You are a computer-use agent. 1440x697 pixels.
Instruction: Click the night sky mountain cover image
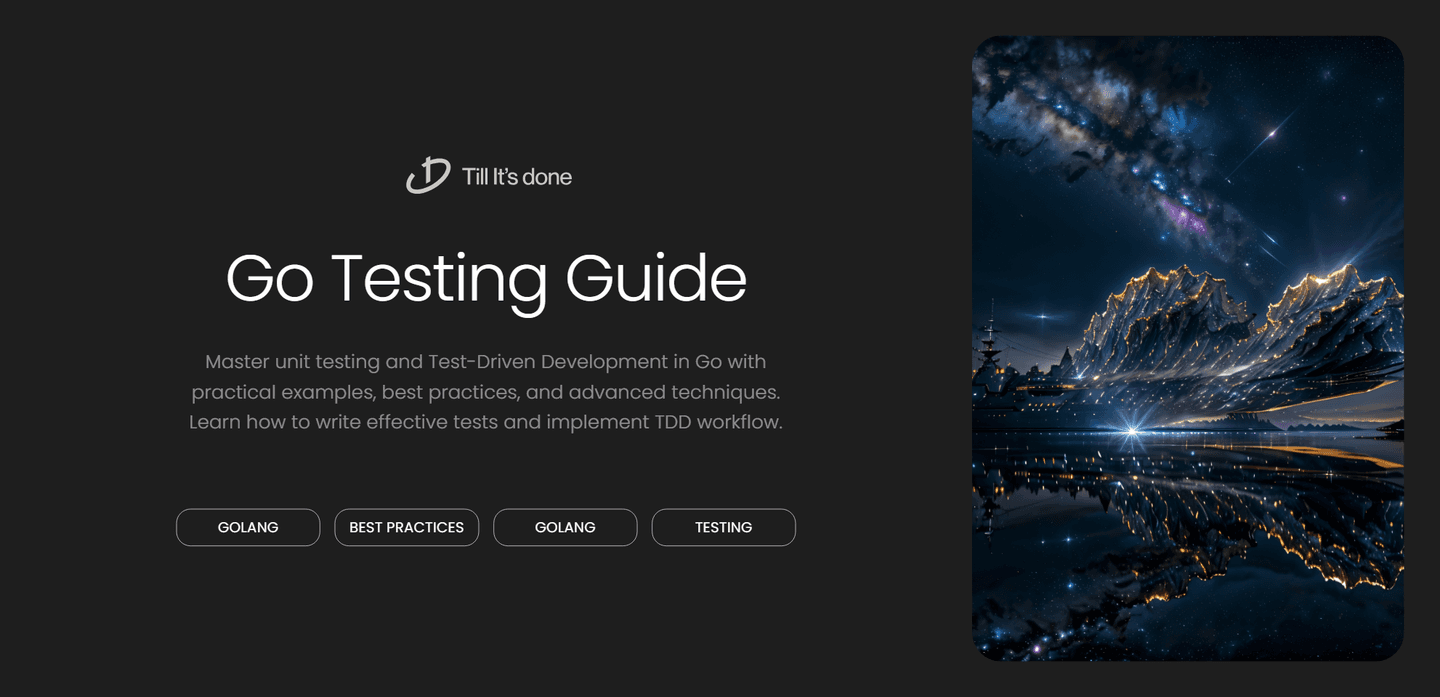tap(1187, 348)
